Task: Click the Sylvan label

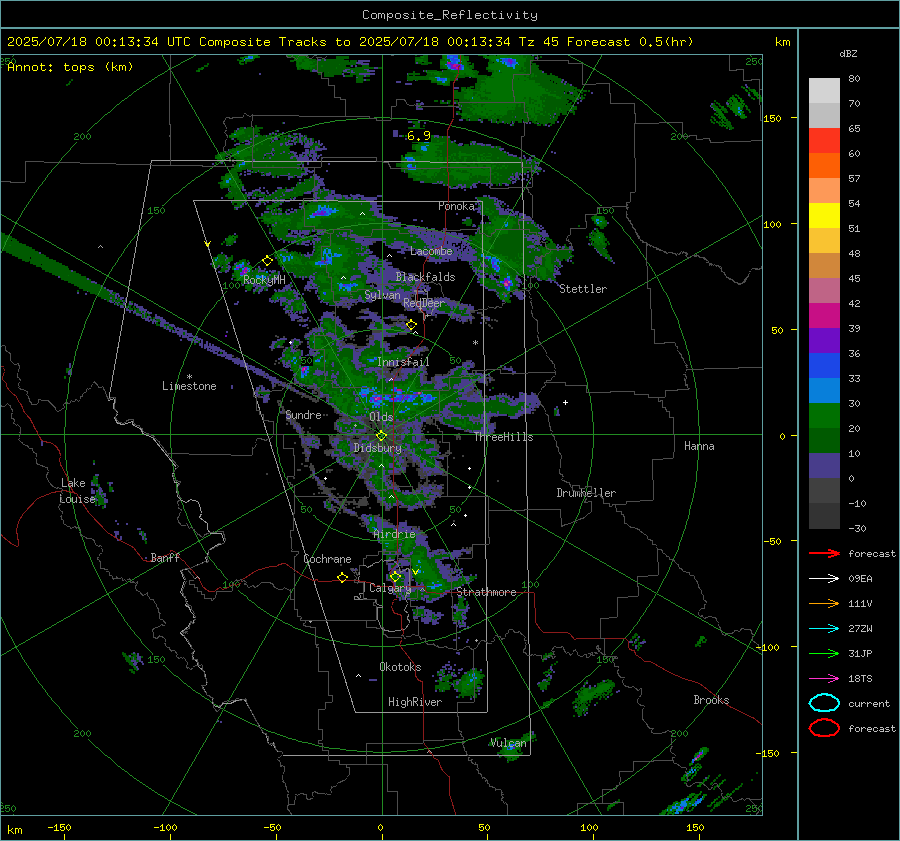Action: (382, 295)
